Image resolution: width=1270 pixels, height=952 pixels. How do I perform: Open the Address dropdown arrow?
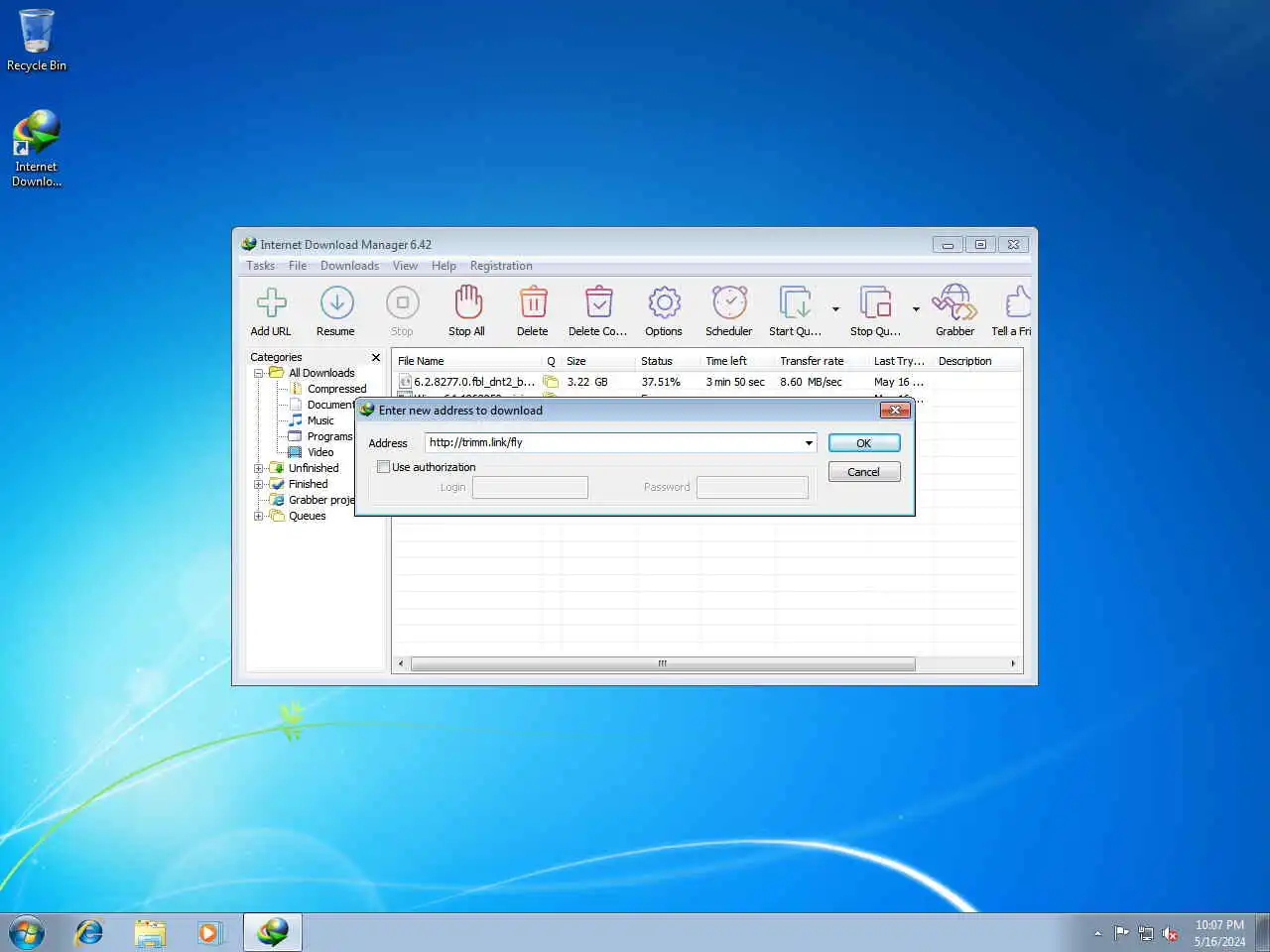click(x=809, y=443)
